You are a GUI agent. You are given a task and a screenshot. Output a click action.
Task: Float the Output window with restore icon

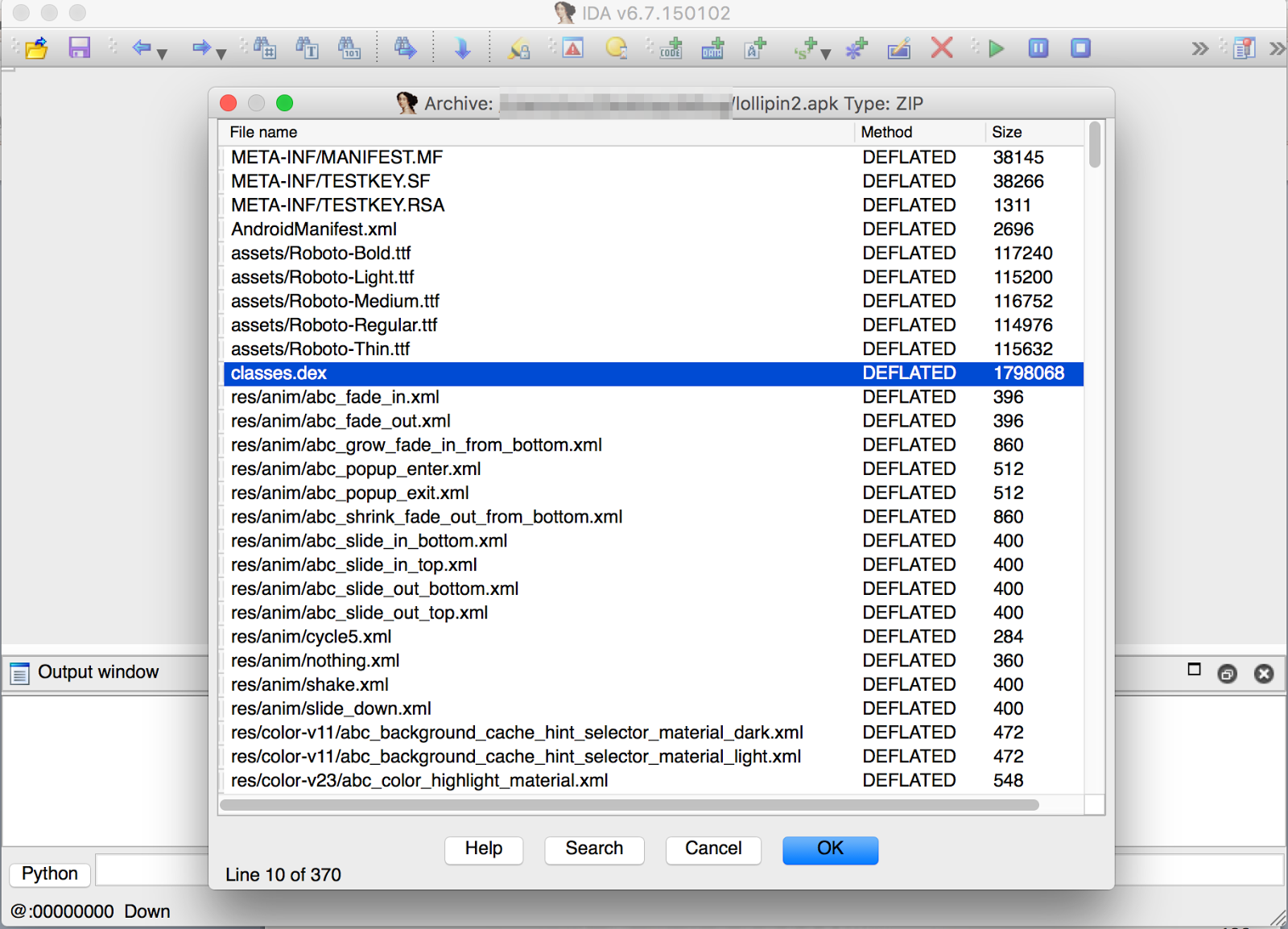1227,674
